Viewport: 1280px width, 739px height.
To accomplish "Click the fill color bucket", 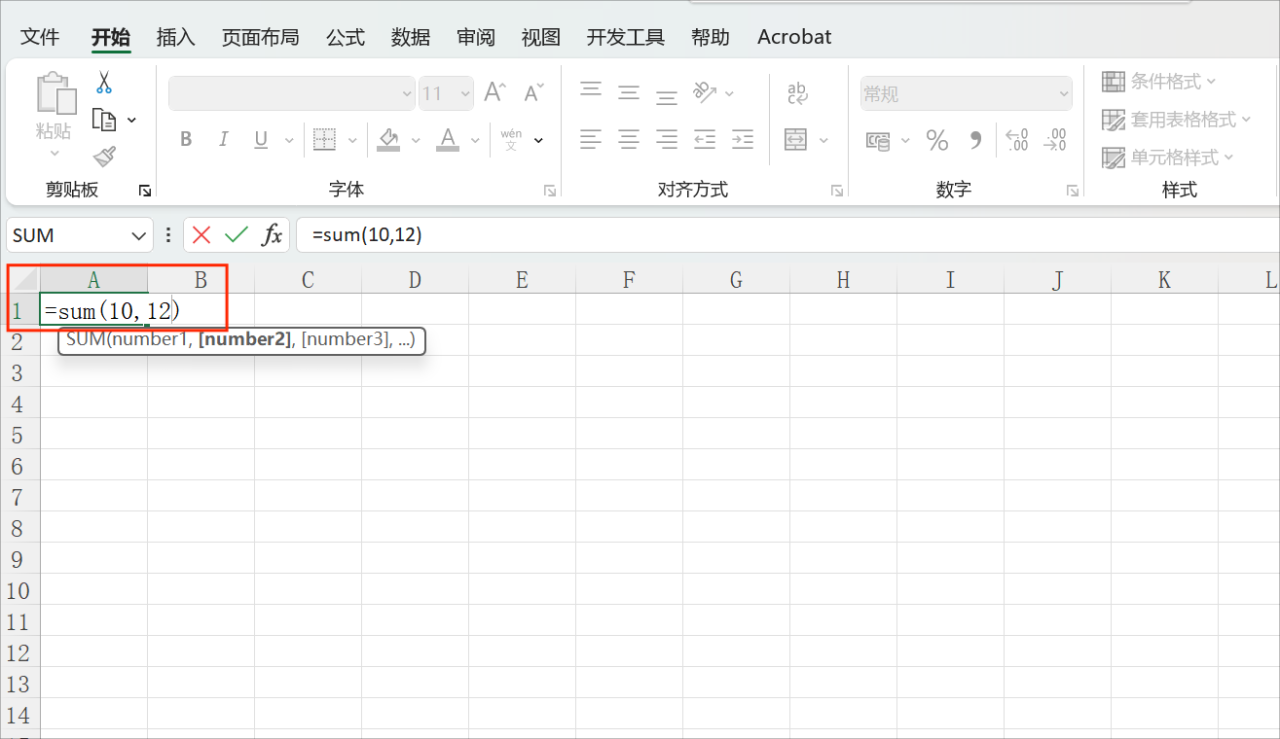I will tap(388, 140).
